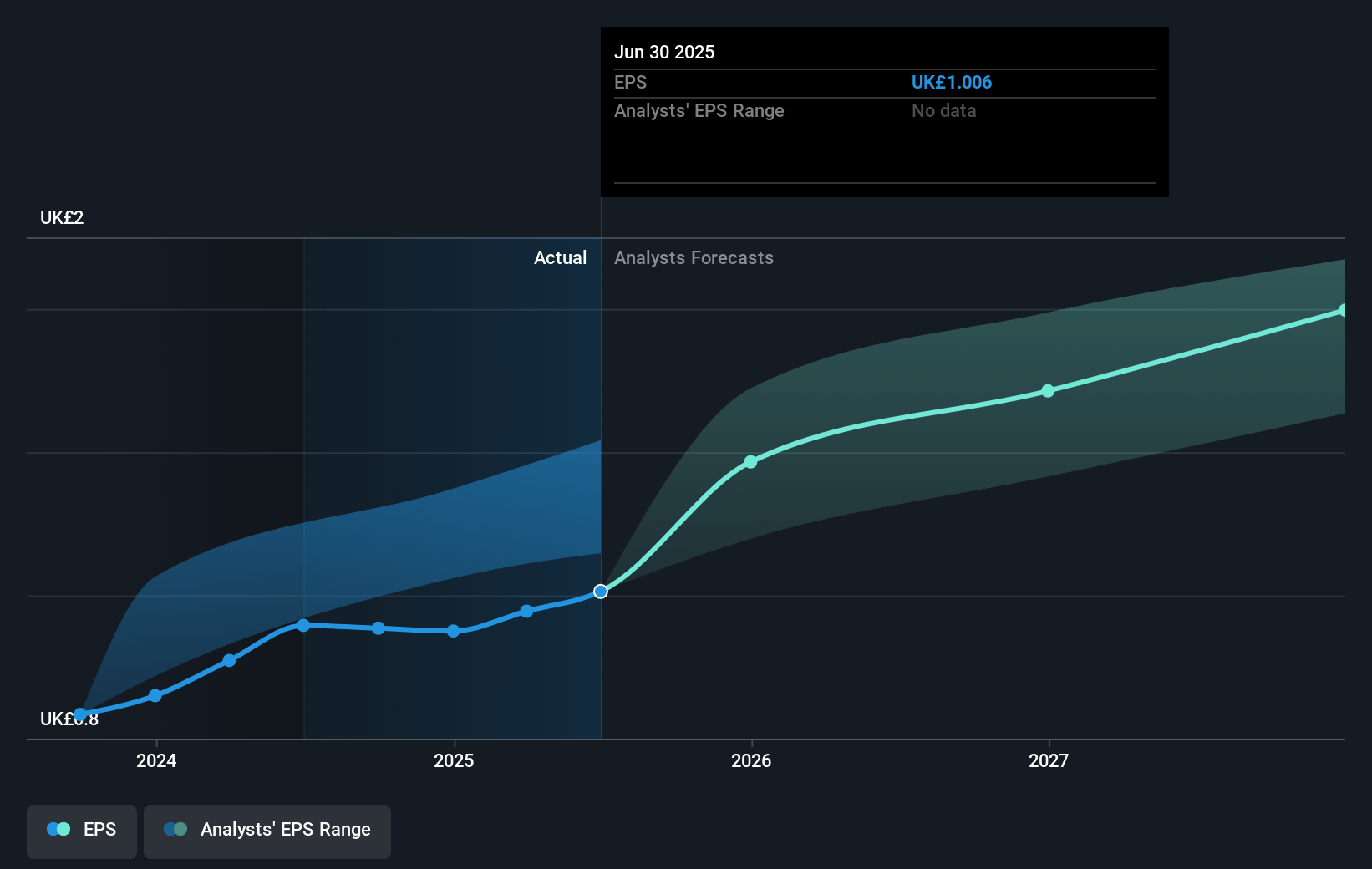Screen dimensions: 1372x869
Task: Select the forecast data point above the 2026 tick
Action: 750,462
